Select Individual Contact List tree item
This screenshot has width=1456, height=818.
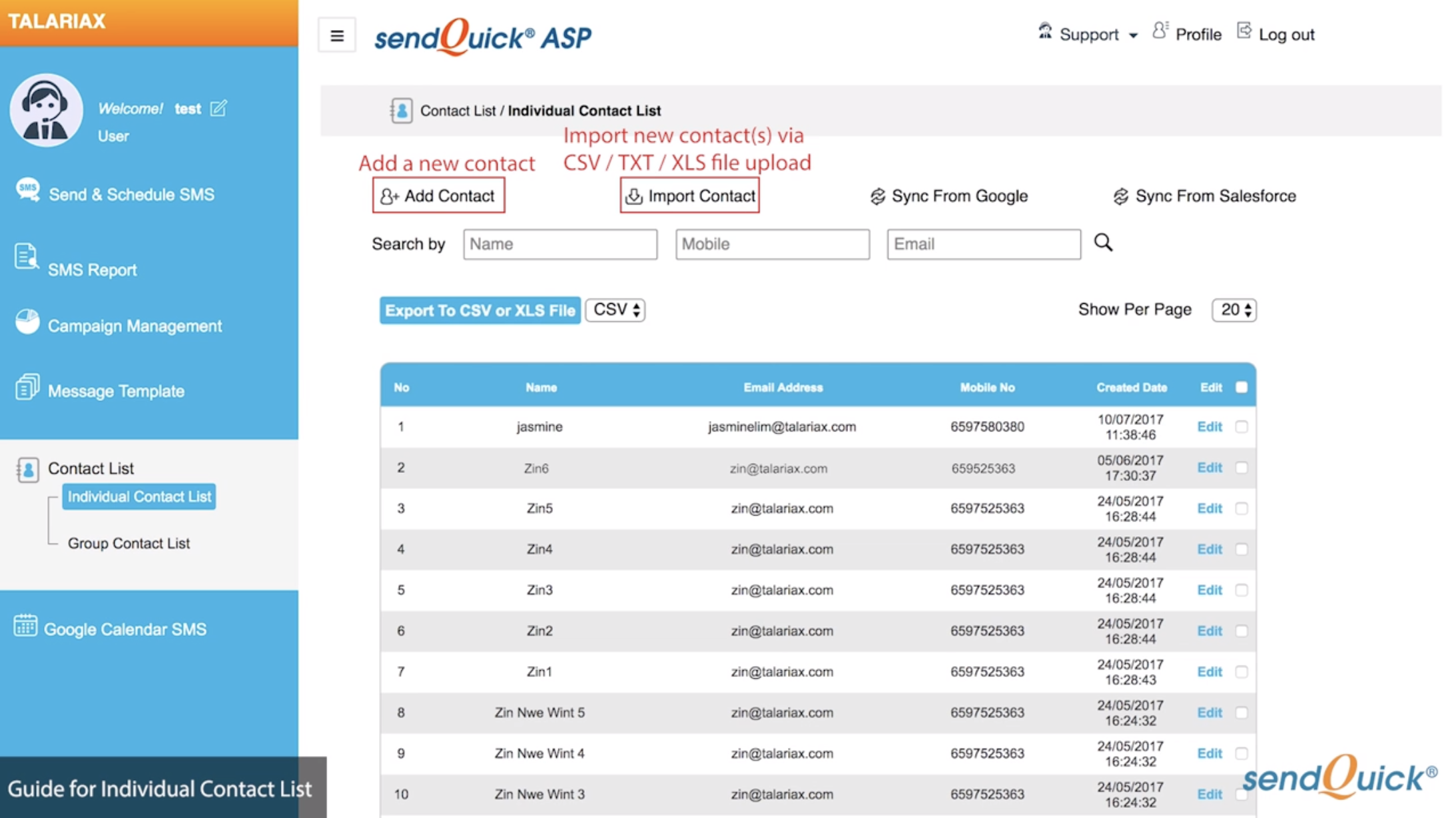[x=139, y=496]
